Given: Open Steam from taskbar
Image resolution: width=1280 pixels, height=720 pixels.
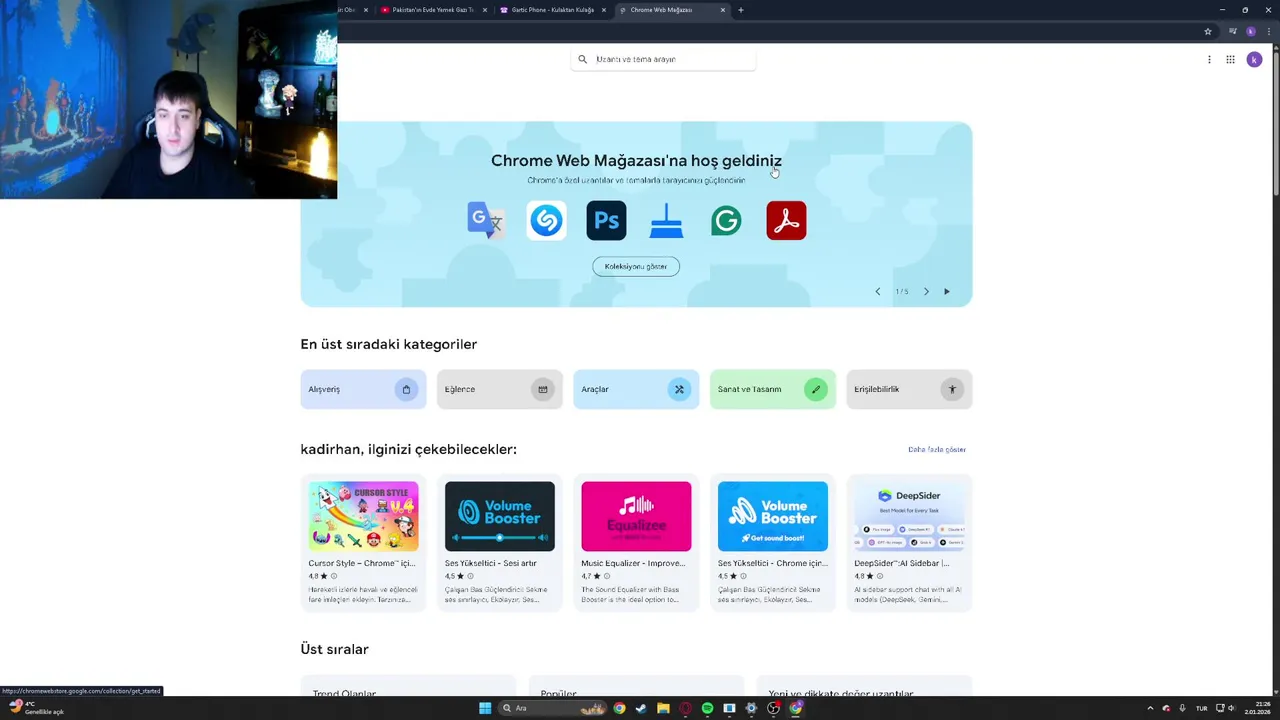Looking at the screenshot, I should click(x=641, y=708).
